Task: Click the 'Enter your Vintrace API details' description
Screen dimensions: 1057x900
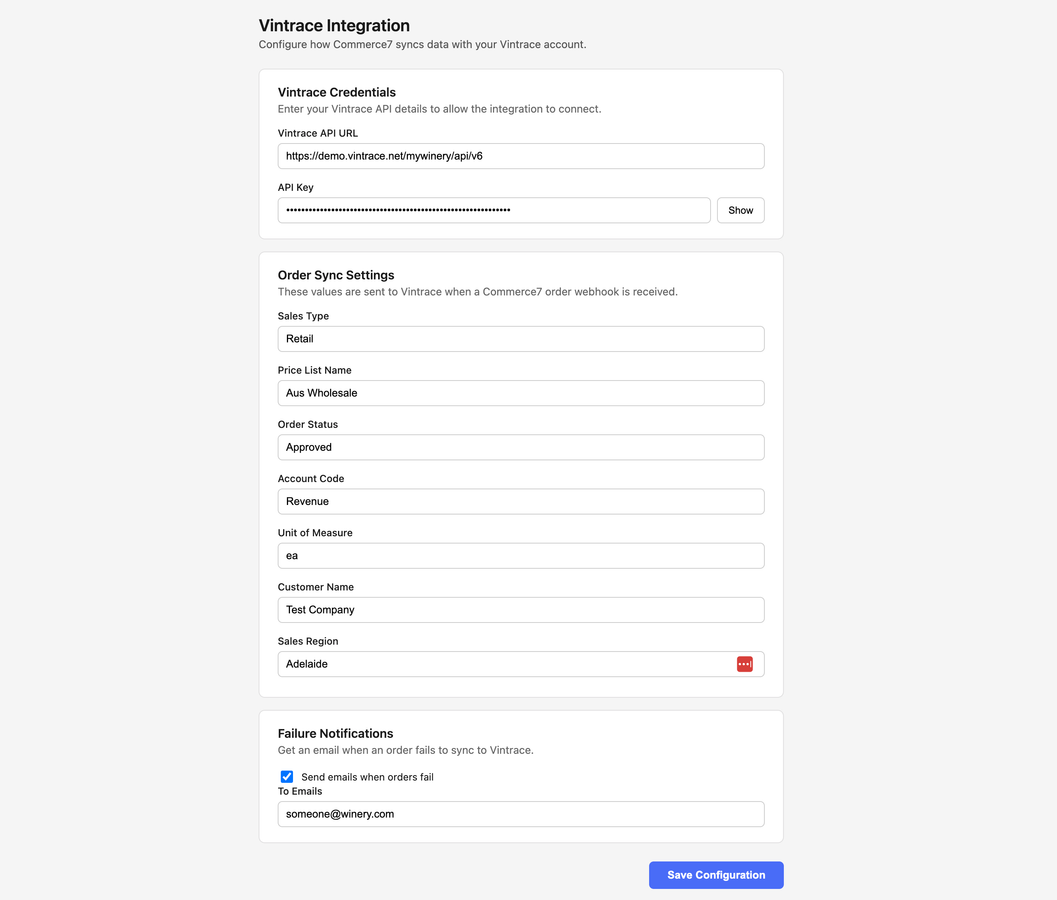Action: [440, 109]
